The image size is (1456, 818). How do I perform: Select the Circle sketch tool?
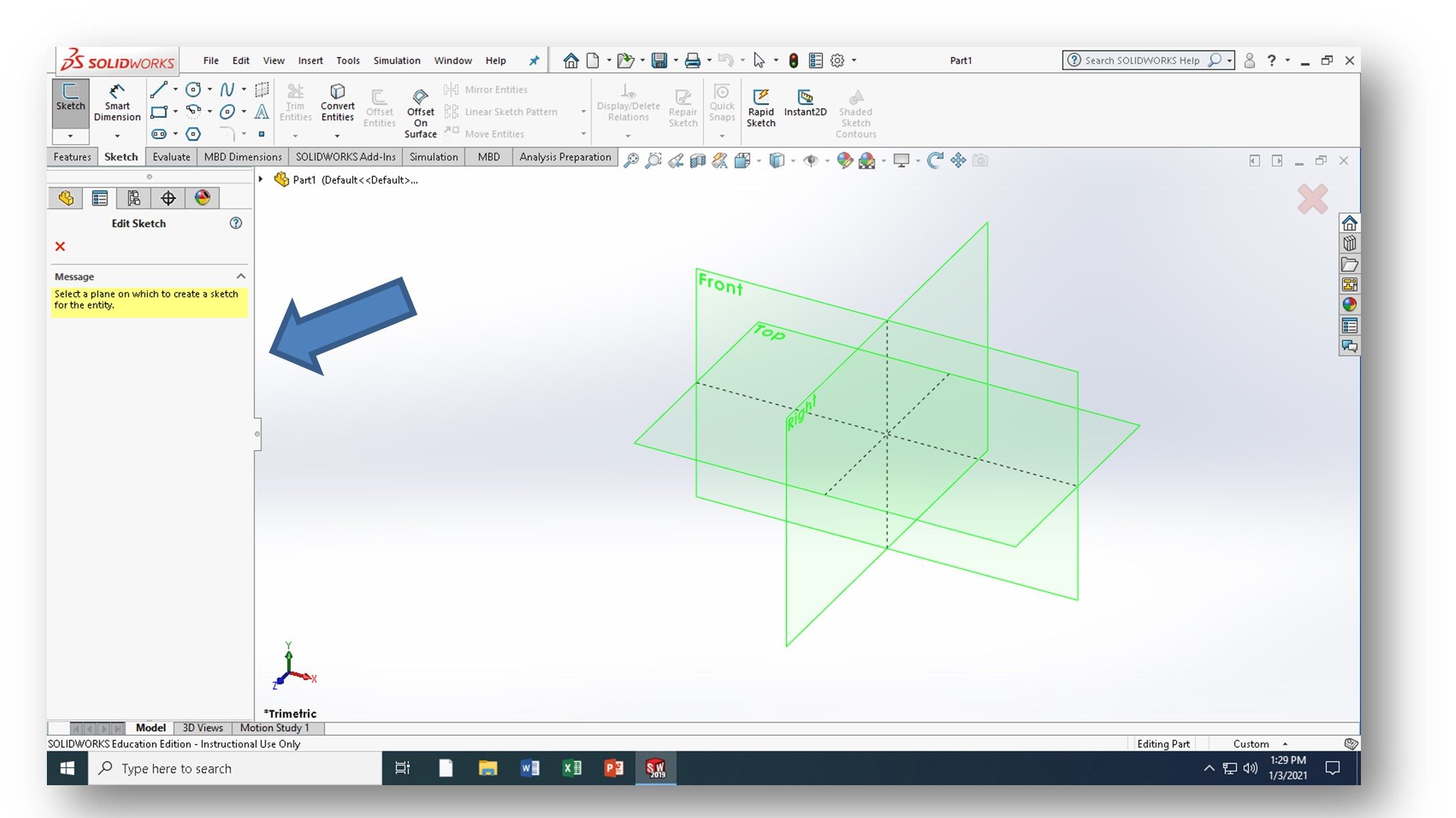click(x=193, y=90)
